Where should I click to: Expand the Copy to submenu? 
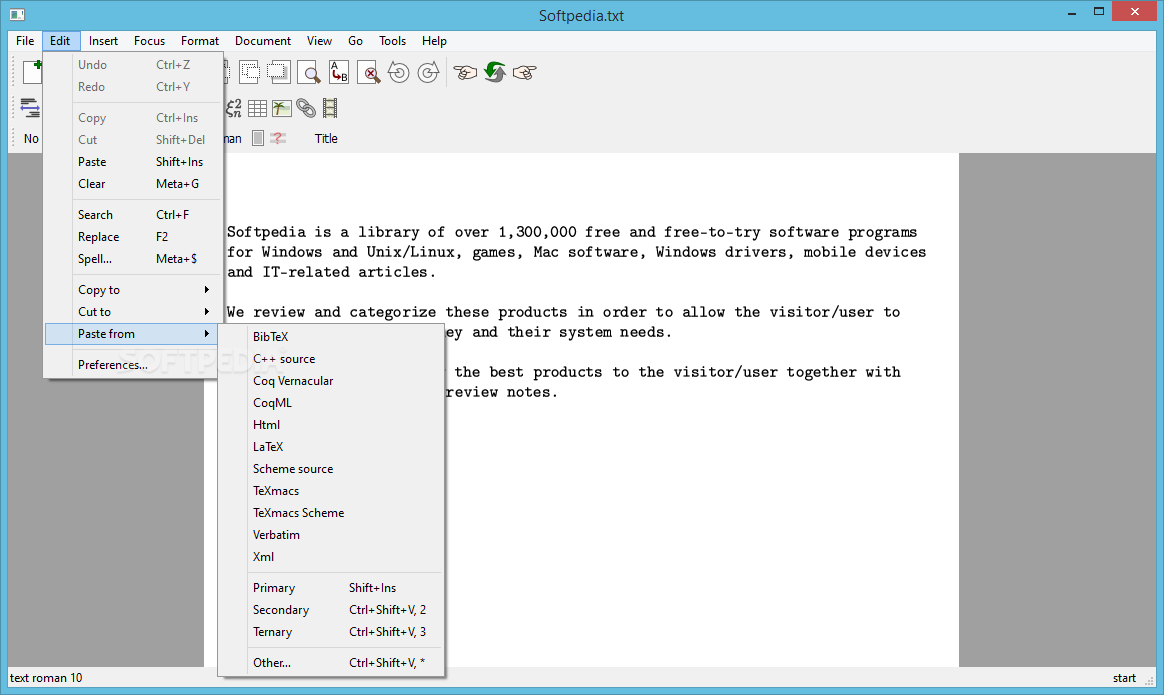click(x=133, y=290)
